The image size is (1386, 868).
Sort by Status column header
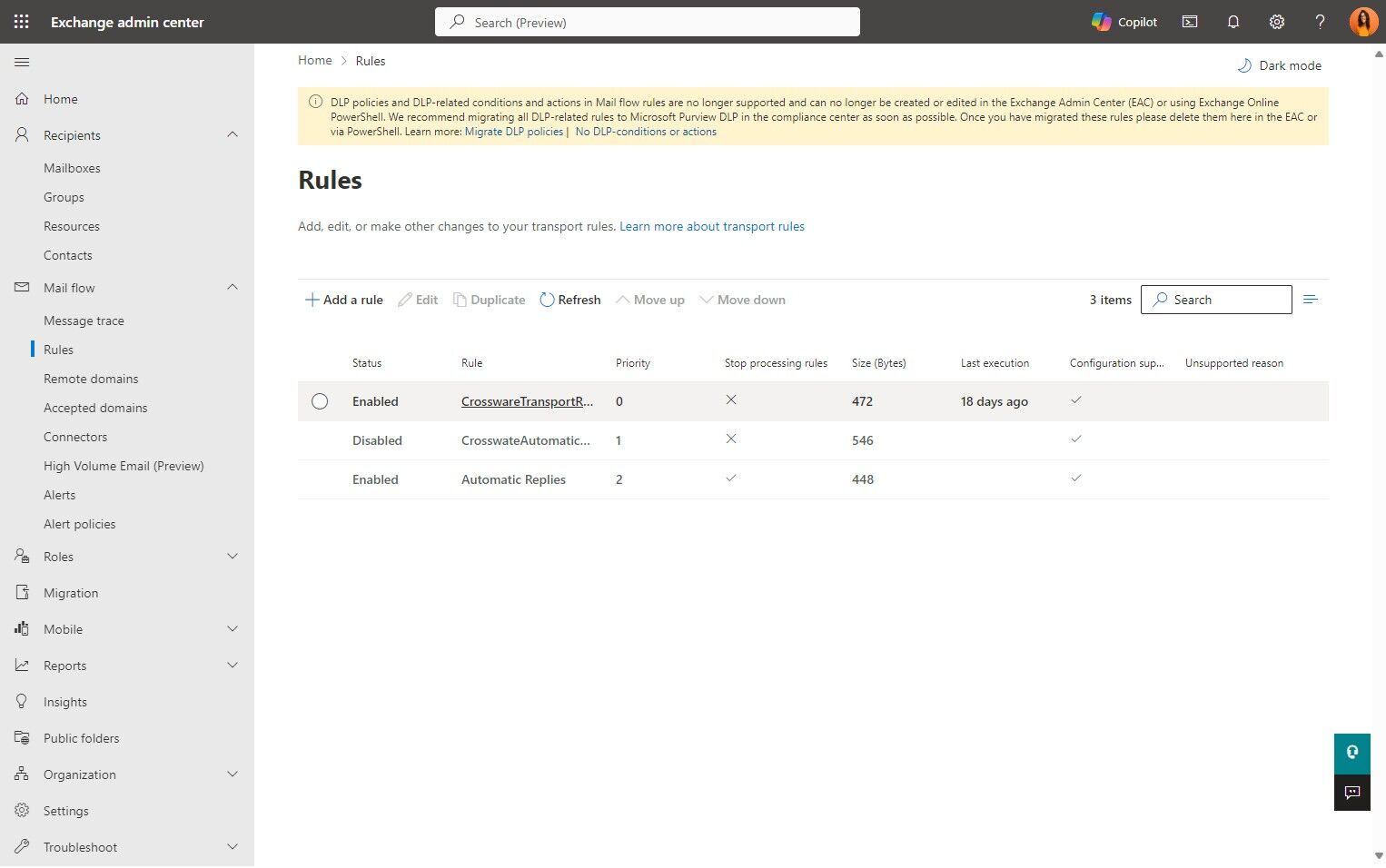(367, 363)
